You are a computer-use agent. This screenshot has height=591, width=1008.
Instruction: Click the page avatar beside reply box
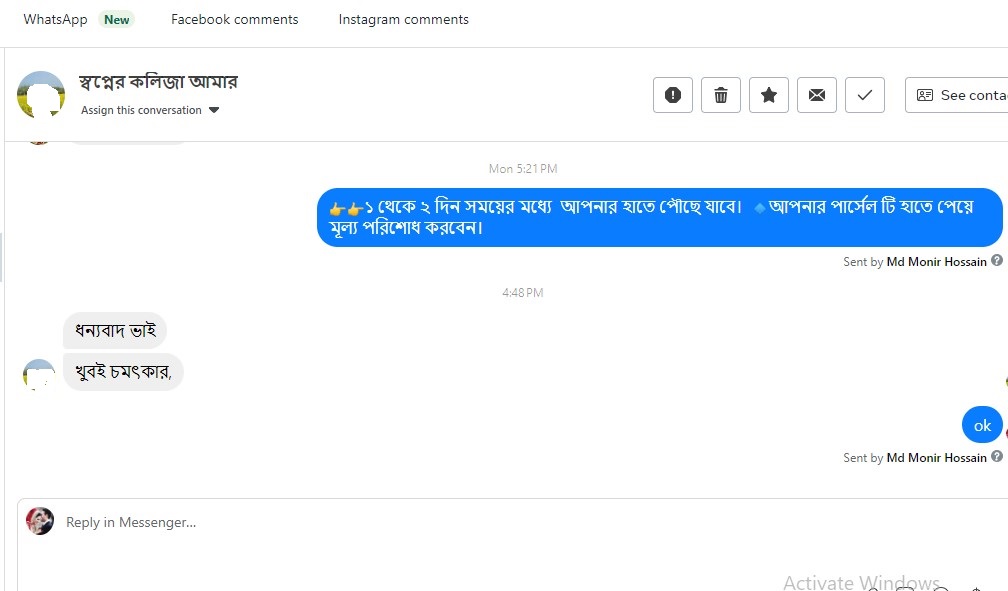[x=40, y=521]
